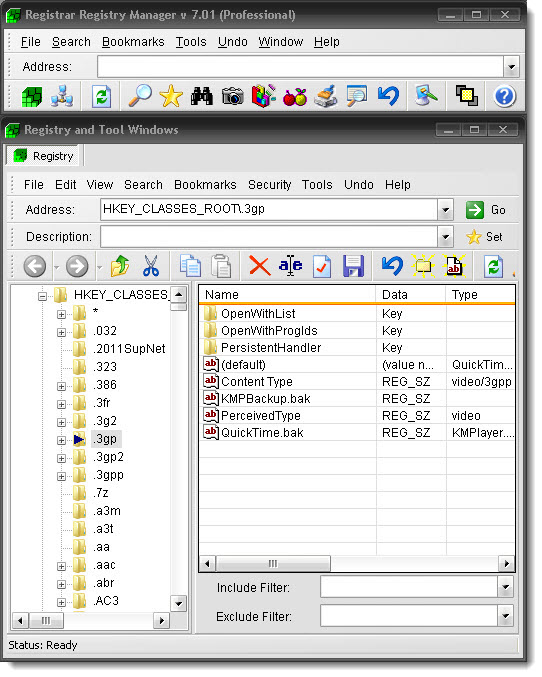Open bookmarks with the yellow star icon
This screenshot has height=677, width=542.
[171, 96]
